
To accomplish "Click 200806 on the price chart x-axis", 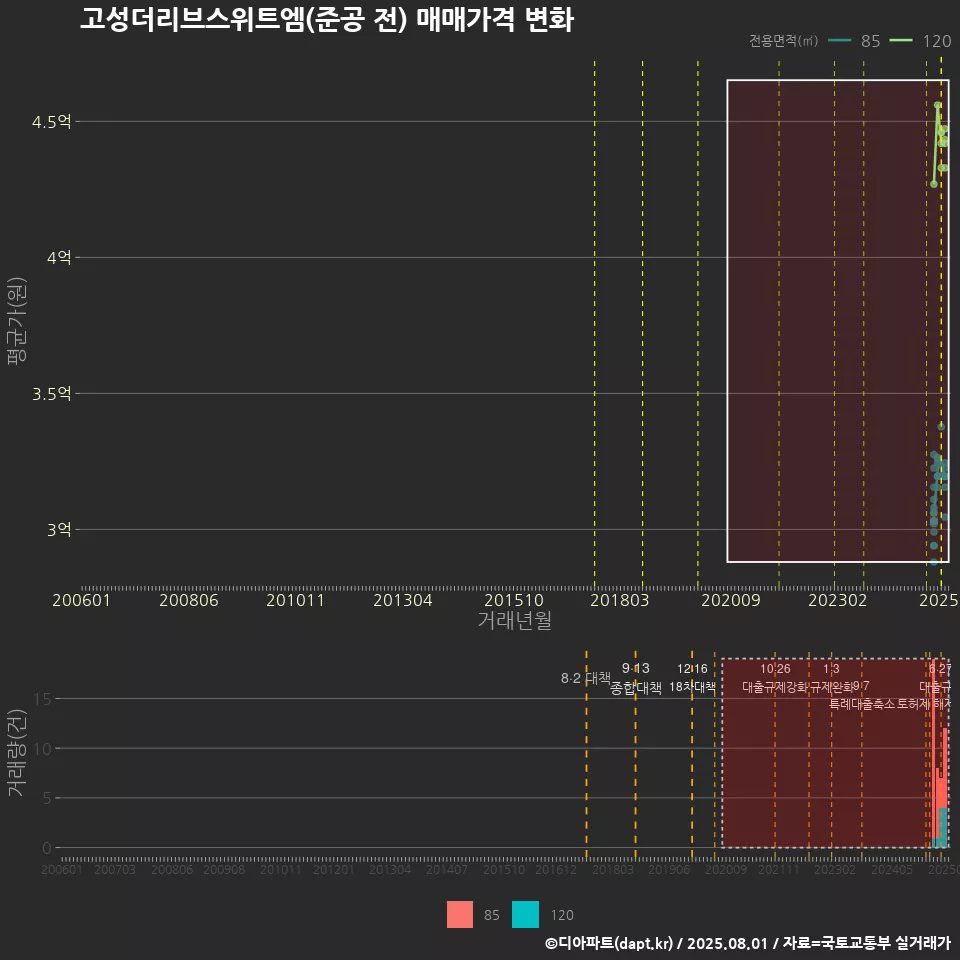I will [189, 600].
